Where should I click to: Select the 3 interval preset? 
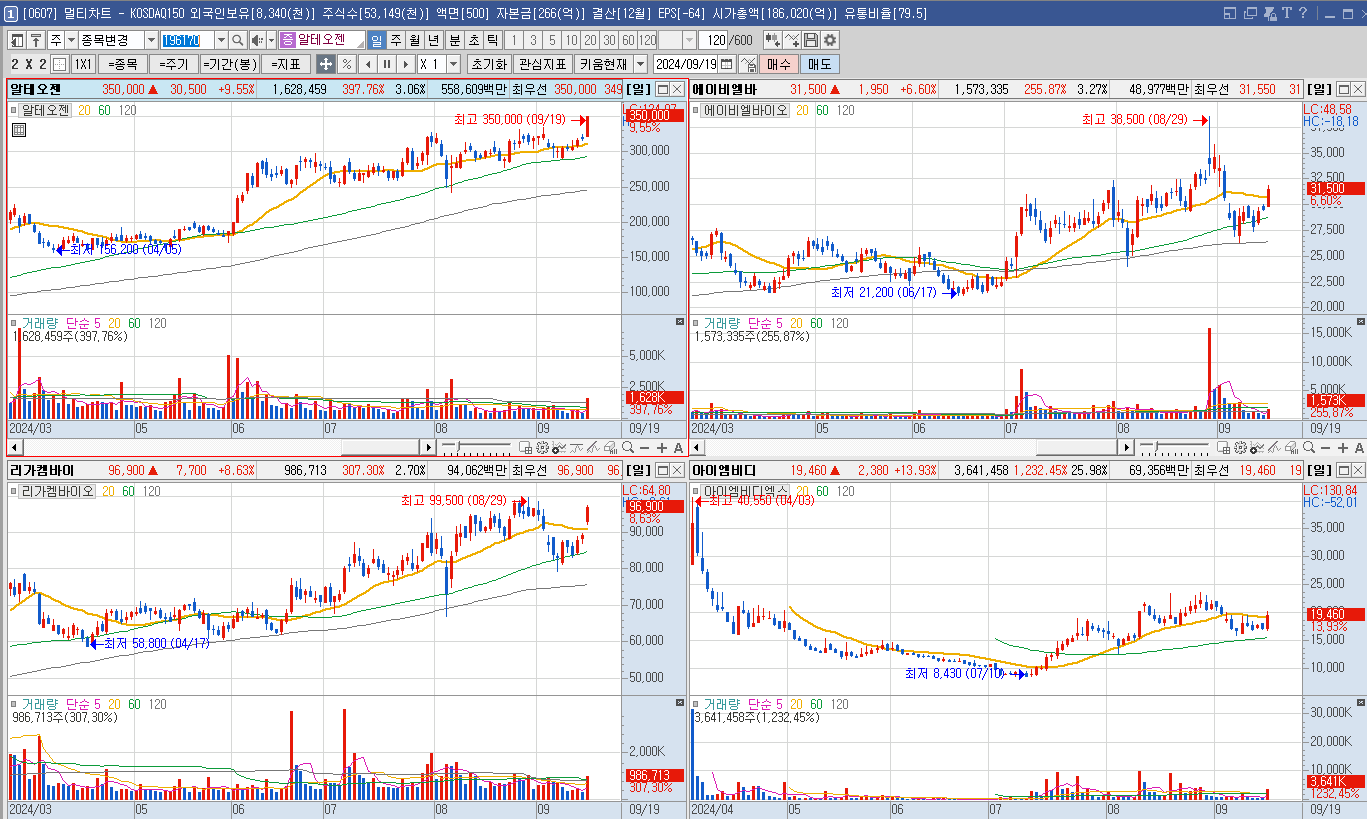pyautogui.click(x=533, y=40)
